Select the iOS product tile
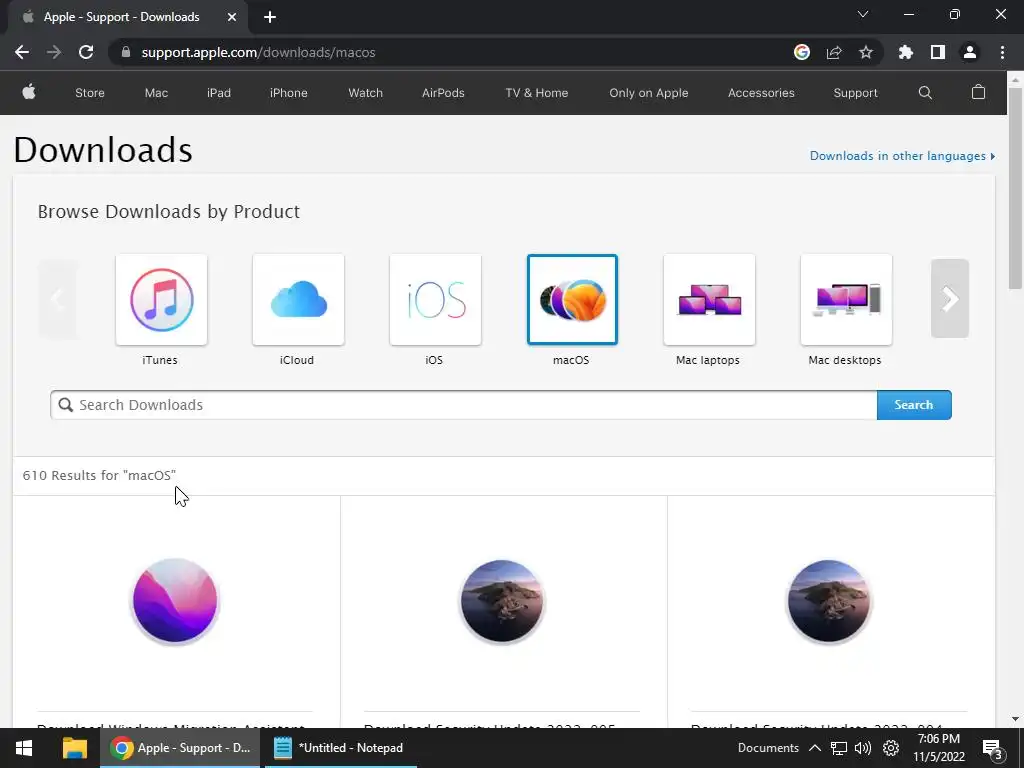This screenshot has height=768, width=1024. [436, 300]
